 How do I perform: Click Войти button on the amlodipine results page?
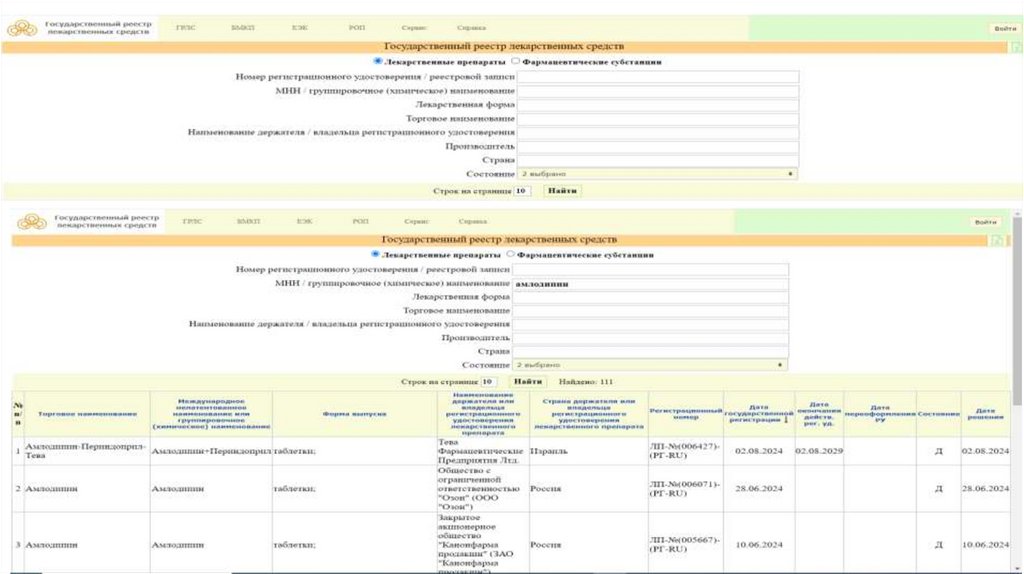click(985, 222)
